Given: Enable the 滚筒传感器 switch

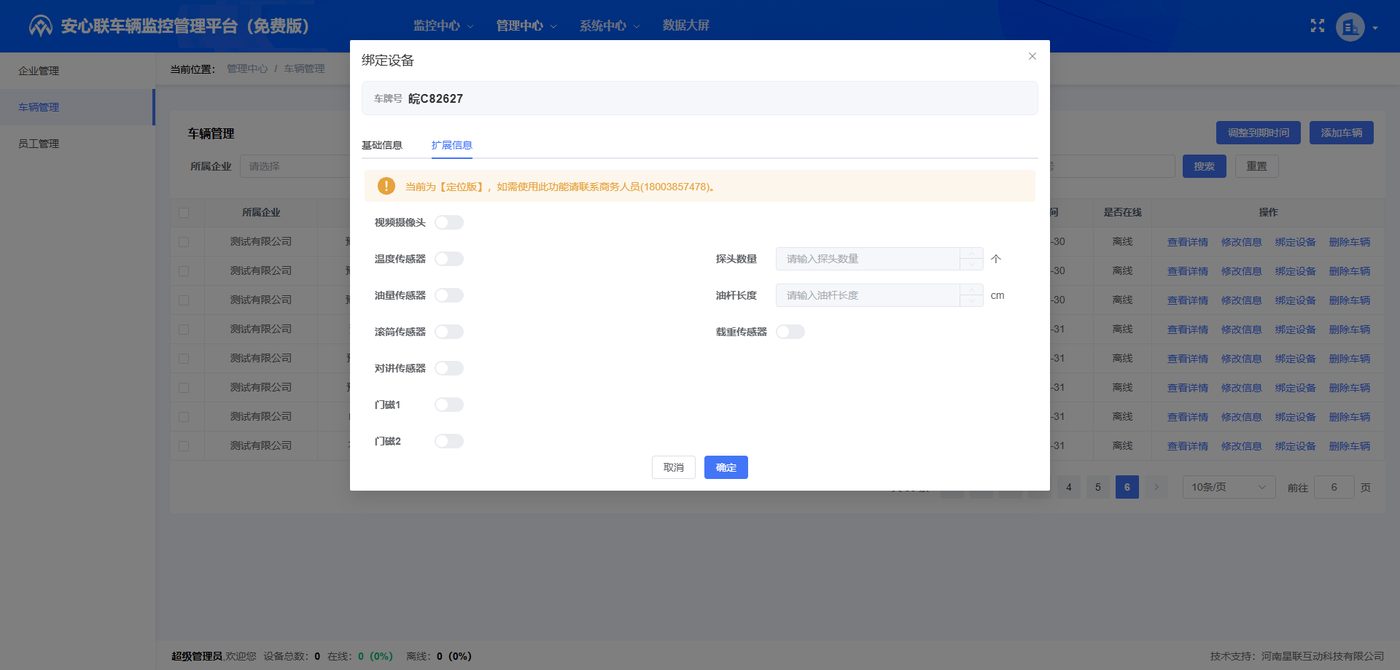Looking at the screenshot, I should tap(449, 332).
